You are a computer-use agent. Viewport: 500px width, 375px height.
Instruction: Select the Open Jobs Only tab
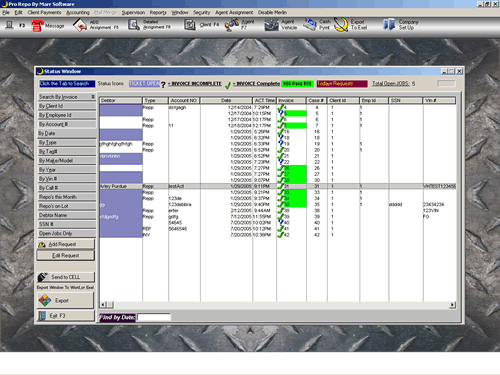(67, 233)
